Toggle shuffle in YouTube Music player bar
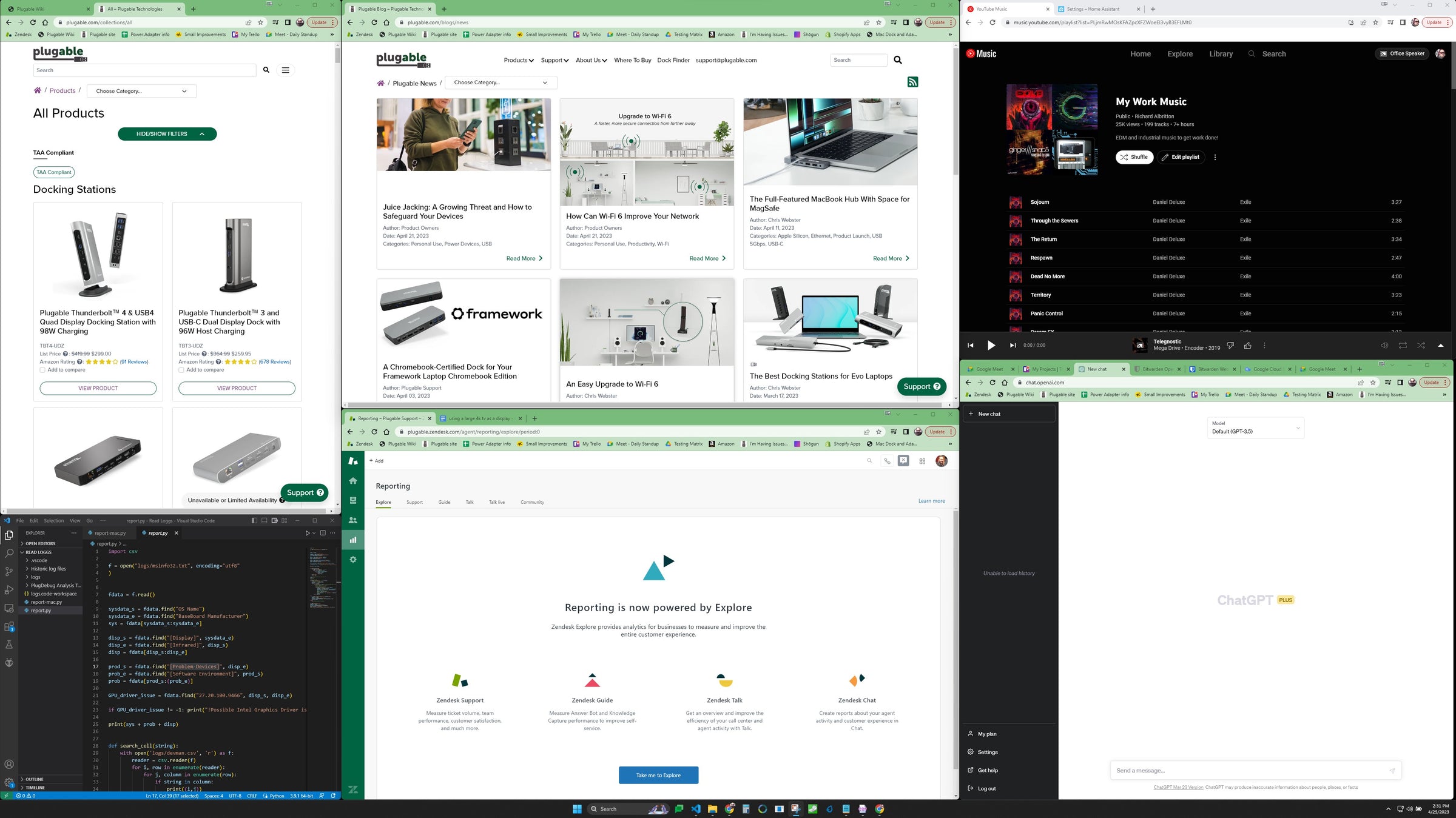This screenshot has height=818, width=1456. pyautogui.click(x=1421, y=346)
